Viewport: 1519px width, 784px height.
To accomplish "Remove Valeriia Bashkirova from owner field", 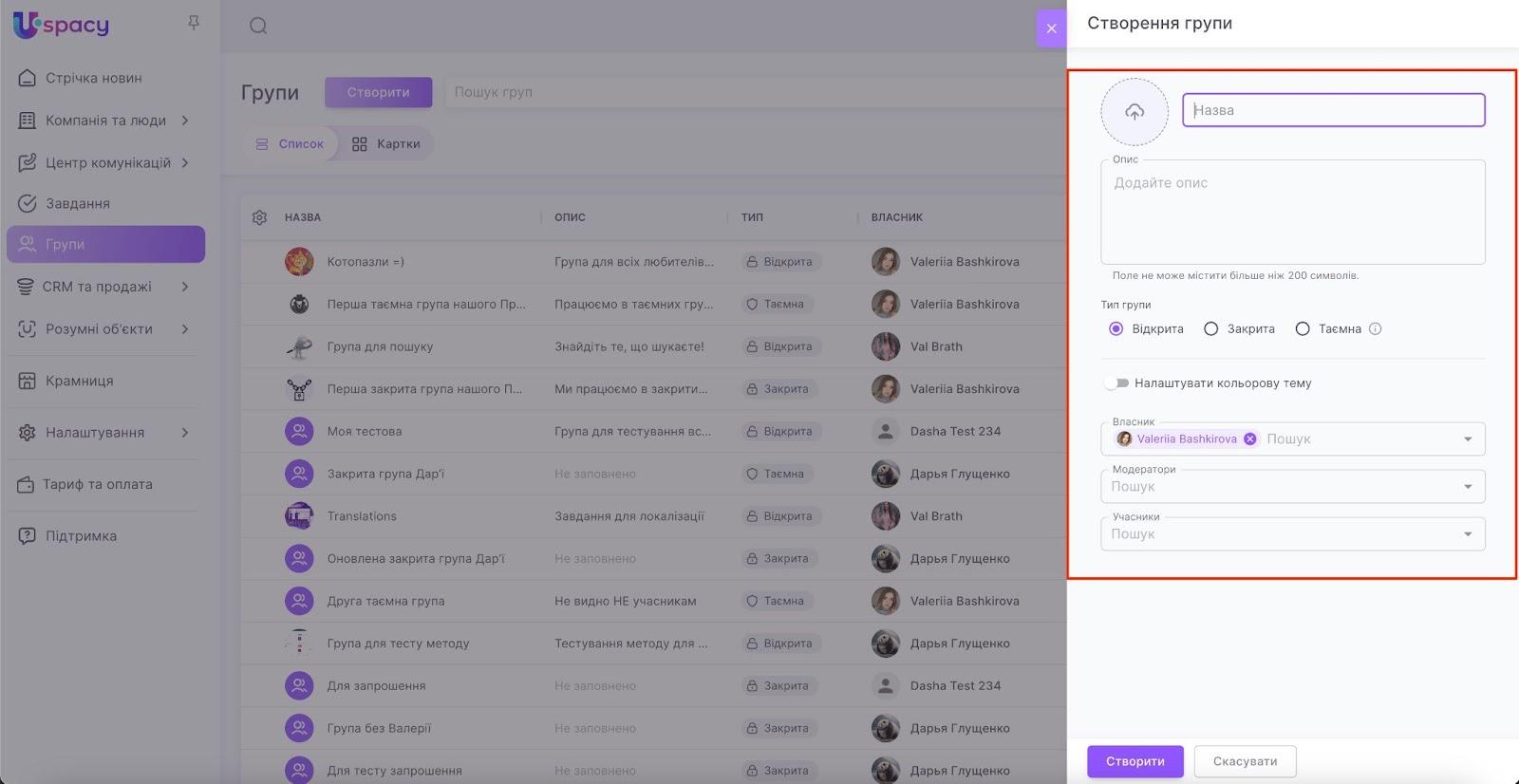I will (1250, 439).
